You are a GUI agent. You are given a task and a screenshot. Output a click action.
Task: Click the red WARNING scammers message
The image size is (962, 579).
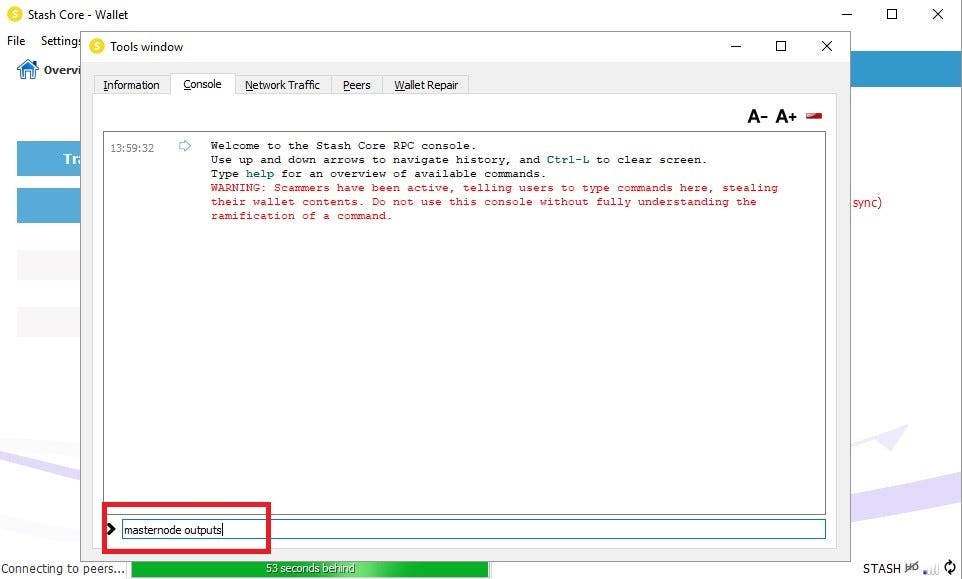tap(494, 202)
